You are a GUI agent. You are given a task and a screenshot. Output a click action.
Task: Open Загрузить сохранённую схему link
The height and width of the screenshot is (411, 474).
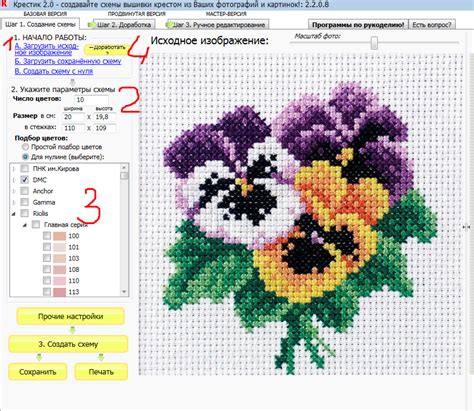click(68, 61)
